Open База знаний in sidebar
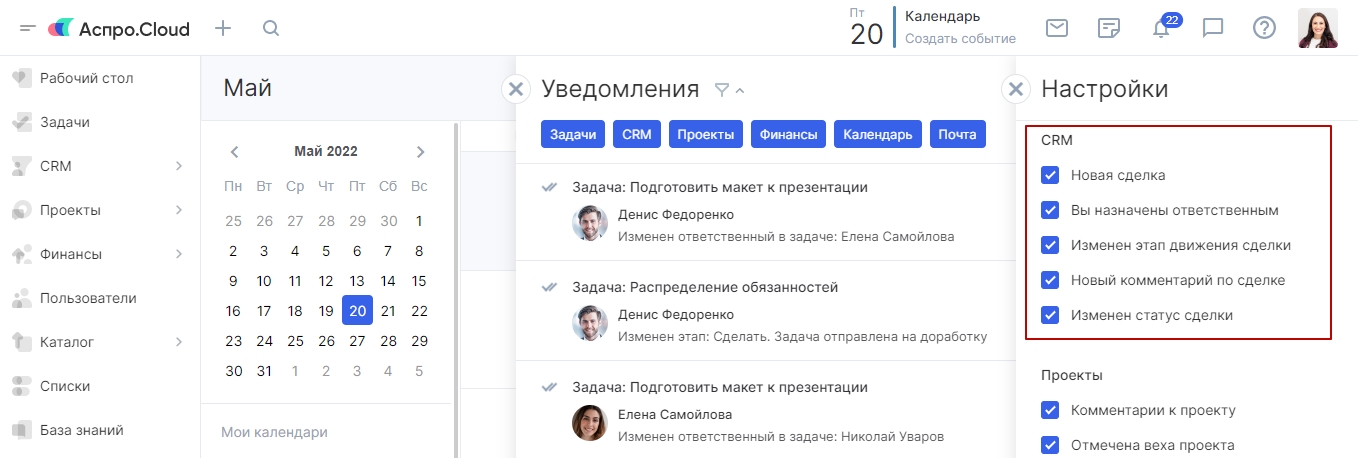 coord(82,430)
